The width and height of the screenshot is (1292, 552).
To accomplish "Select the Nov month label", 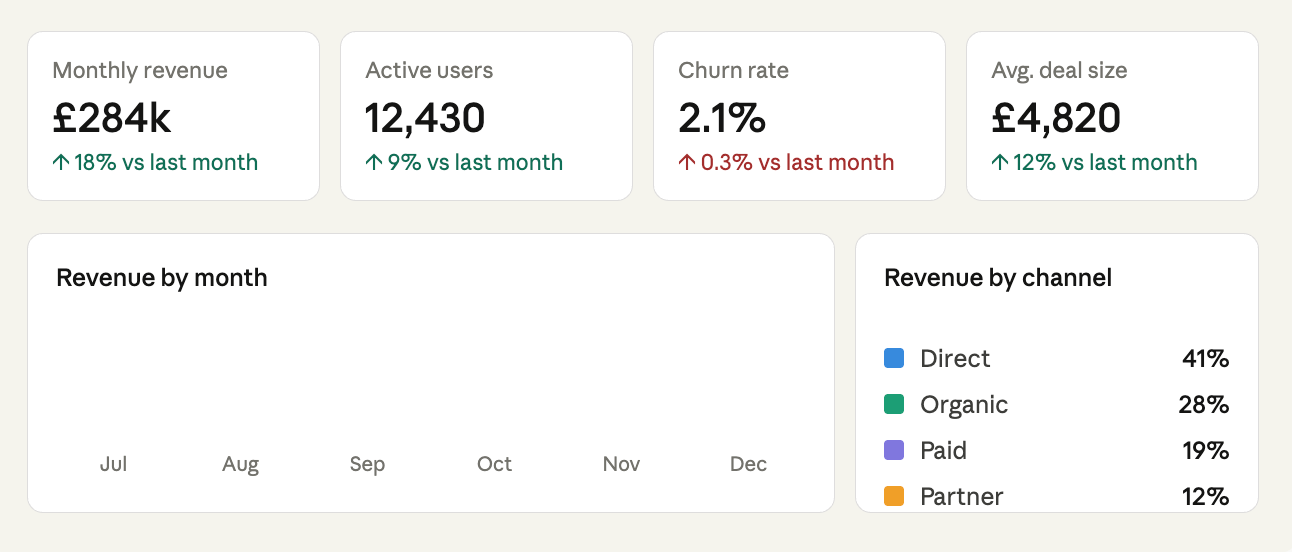I will pyautogui.click(x=621, y=464).
